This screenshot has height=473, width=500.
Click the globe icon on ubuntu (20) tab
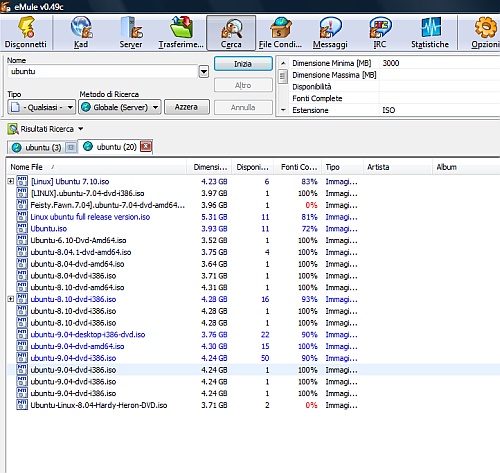click(88, 146)
